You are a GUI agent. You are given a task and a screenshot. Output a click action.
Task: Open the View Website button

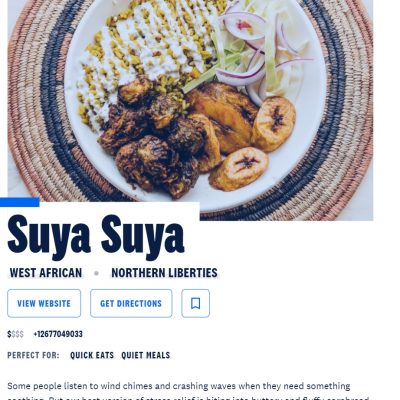coord(44,303)
